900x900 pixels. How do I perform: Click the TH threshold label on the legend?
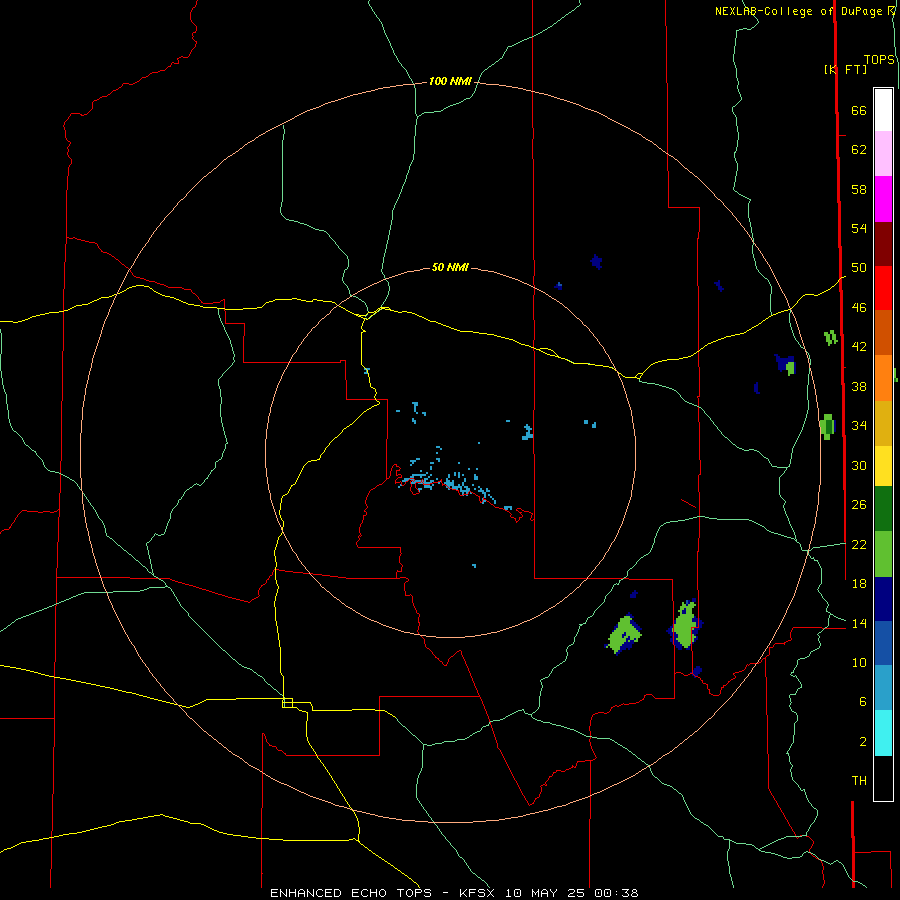(x=859, y=781)
